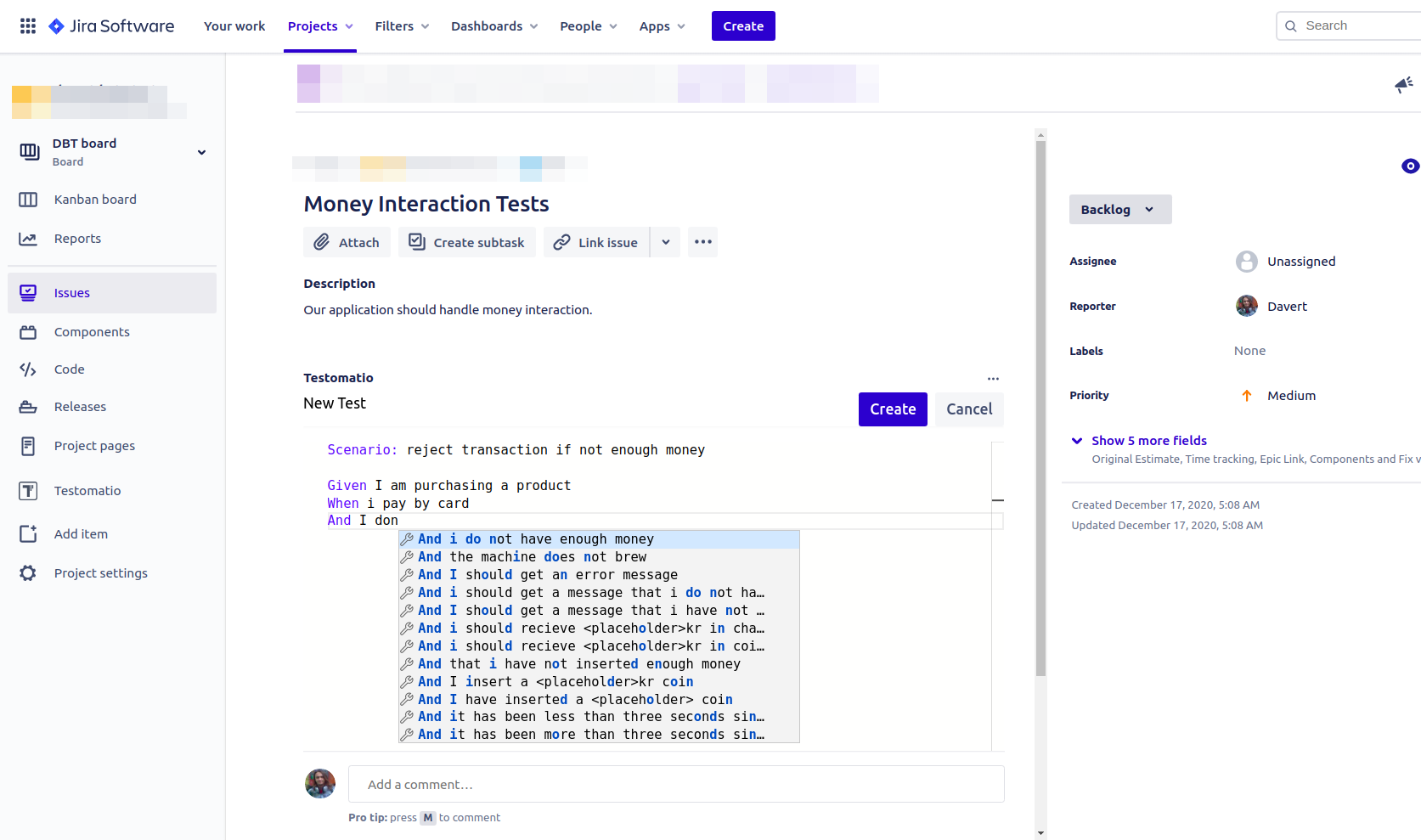Click the scrollbar up arrow
The width and height of the screenshot is (1421, 840).
1040,134
